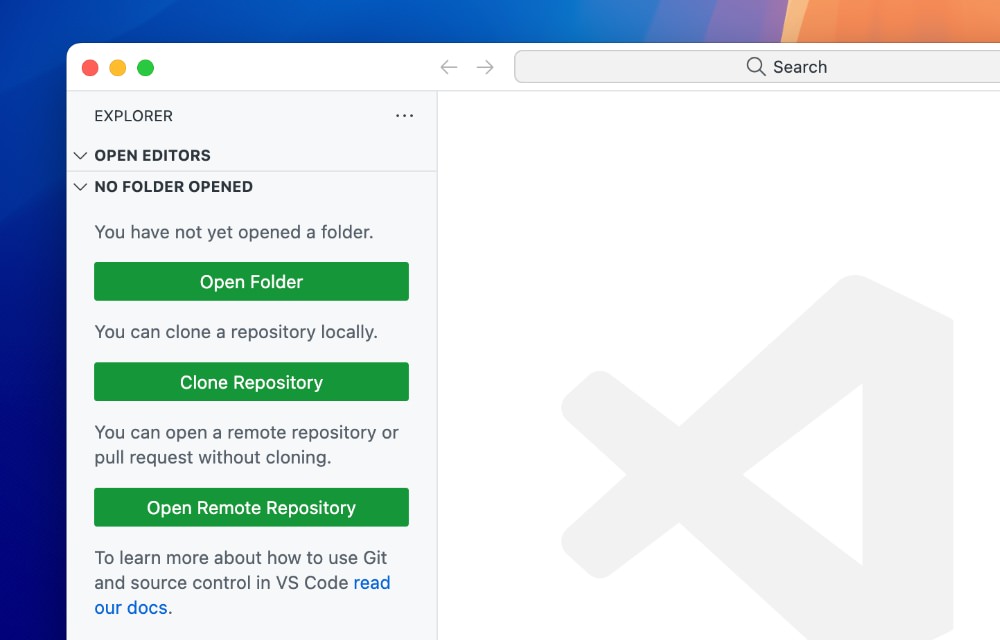Open Explorer Views and More Actions ellipsis
The image size is (1000, 640).
point(404,116)
